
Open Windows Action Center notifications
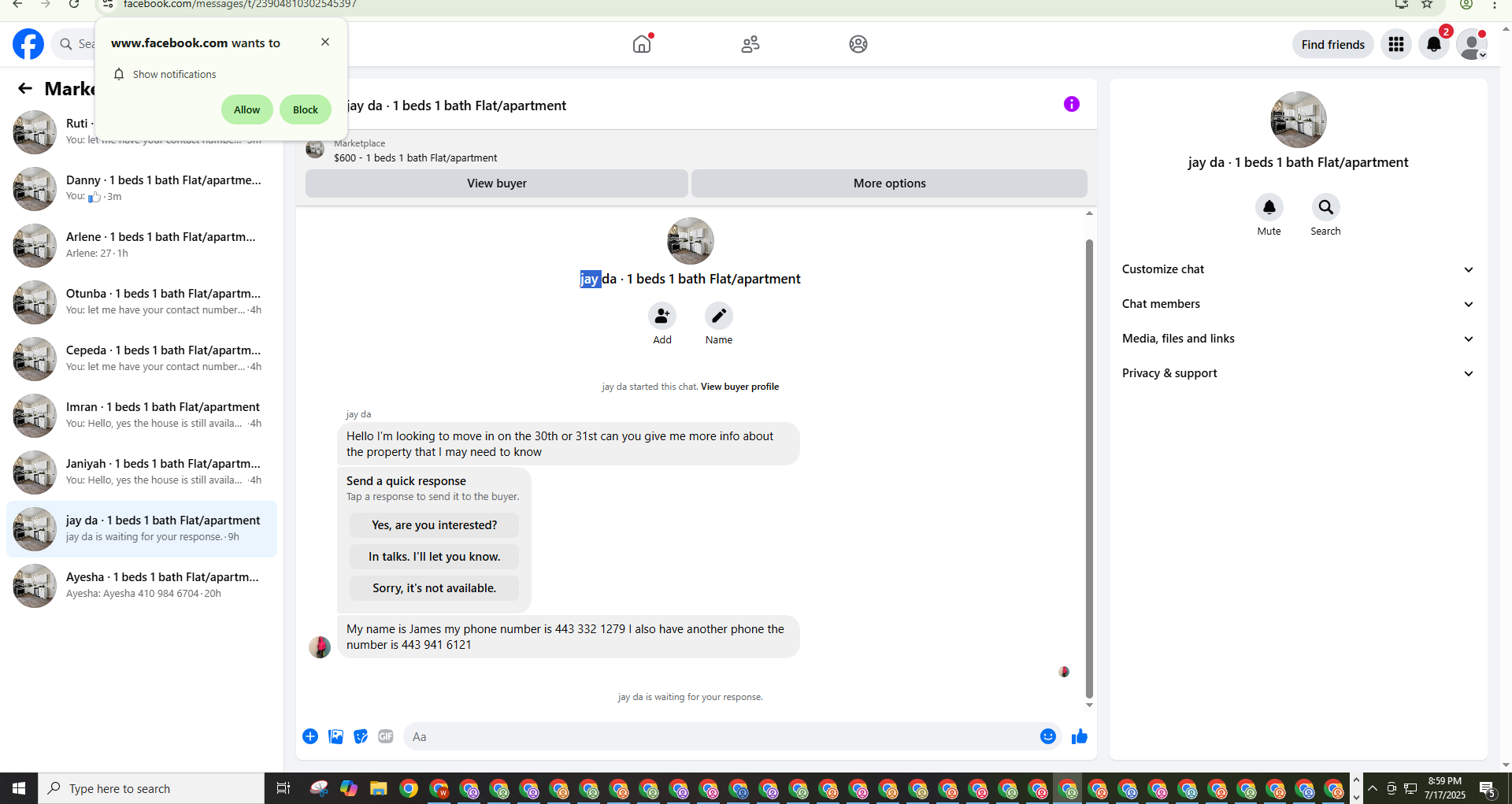[1488, 788]
